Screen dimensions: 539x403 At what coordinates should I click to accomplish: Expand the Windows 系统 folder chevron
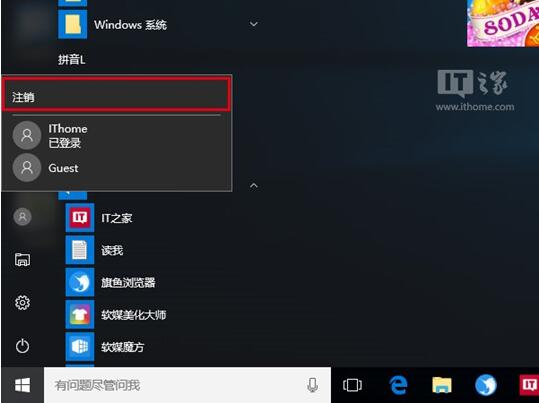[x=254, y=24]
